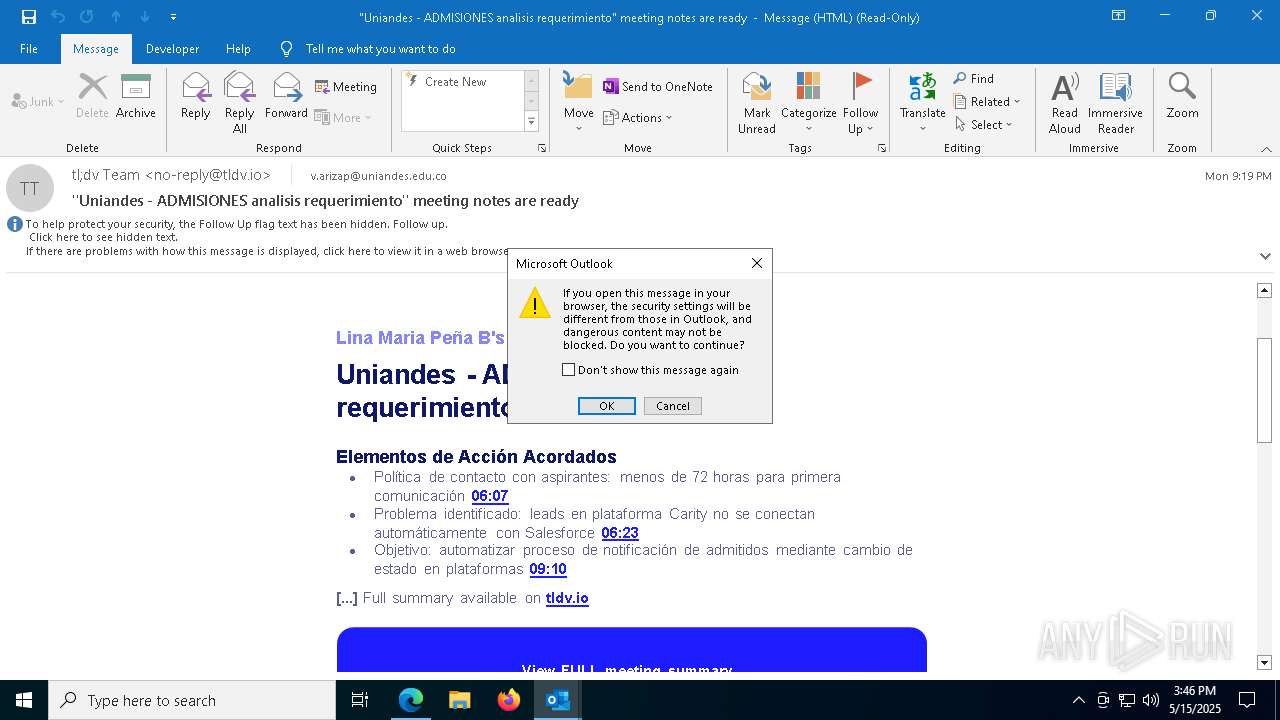Viewport: 1280px width, 720px height.
Task: Click Reply All in Respond group
Action: pyautogui.click(x=240, y=102)
